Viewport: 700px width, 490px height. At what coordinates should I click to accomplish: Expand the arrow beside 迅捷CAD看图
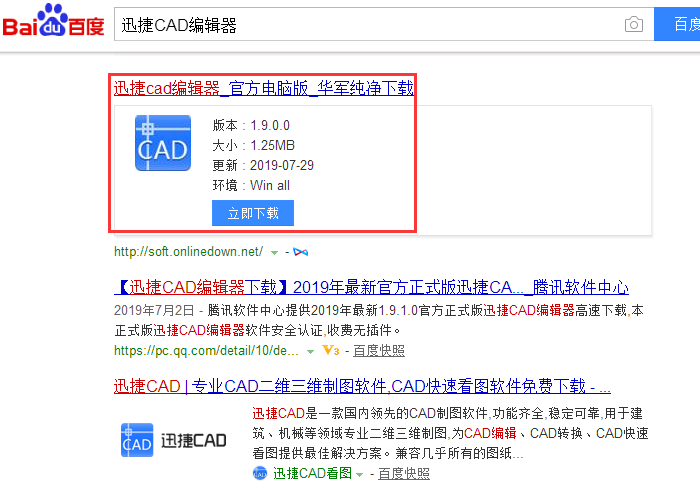pyautogui.click(x=359, y=474)
